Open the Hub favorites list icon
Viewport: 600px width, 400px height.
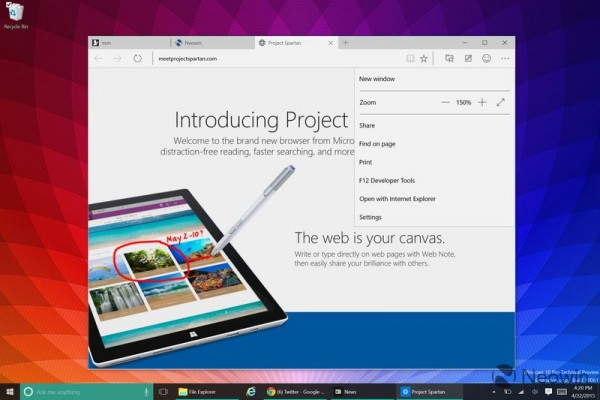point(449,59)
